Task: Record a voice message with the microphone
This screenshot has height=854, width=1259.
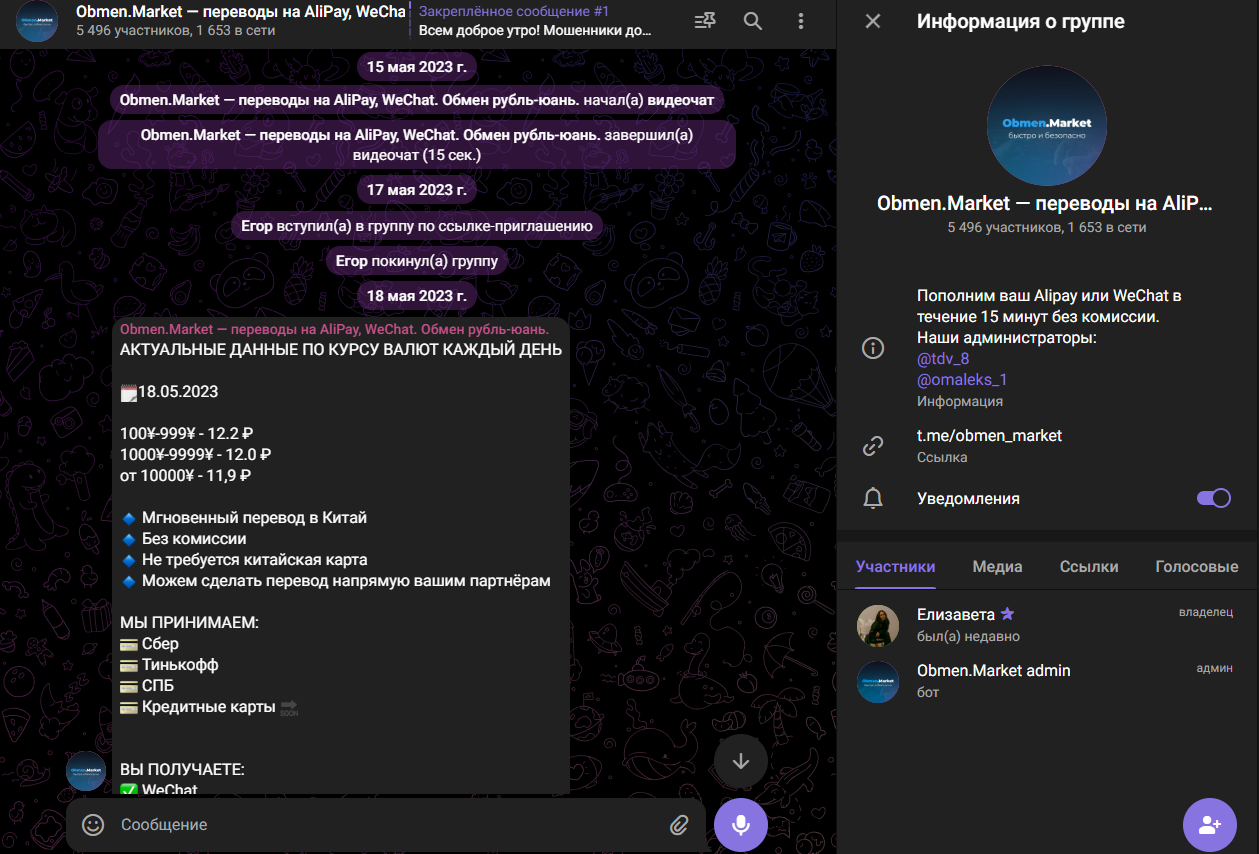Action: click(741, 824)
